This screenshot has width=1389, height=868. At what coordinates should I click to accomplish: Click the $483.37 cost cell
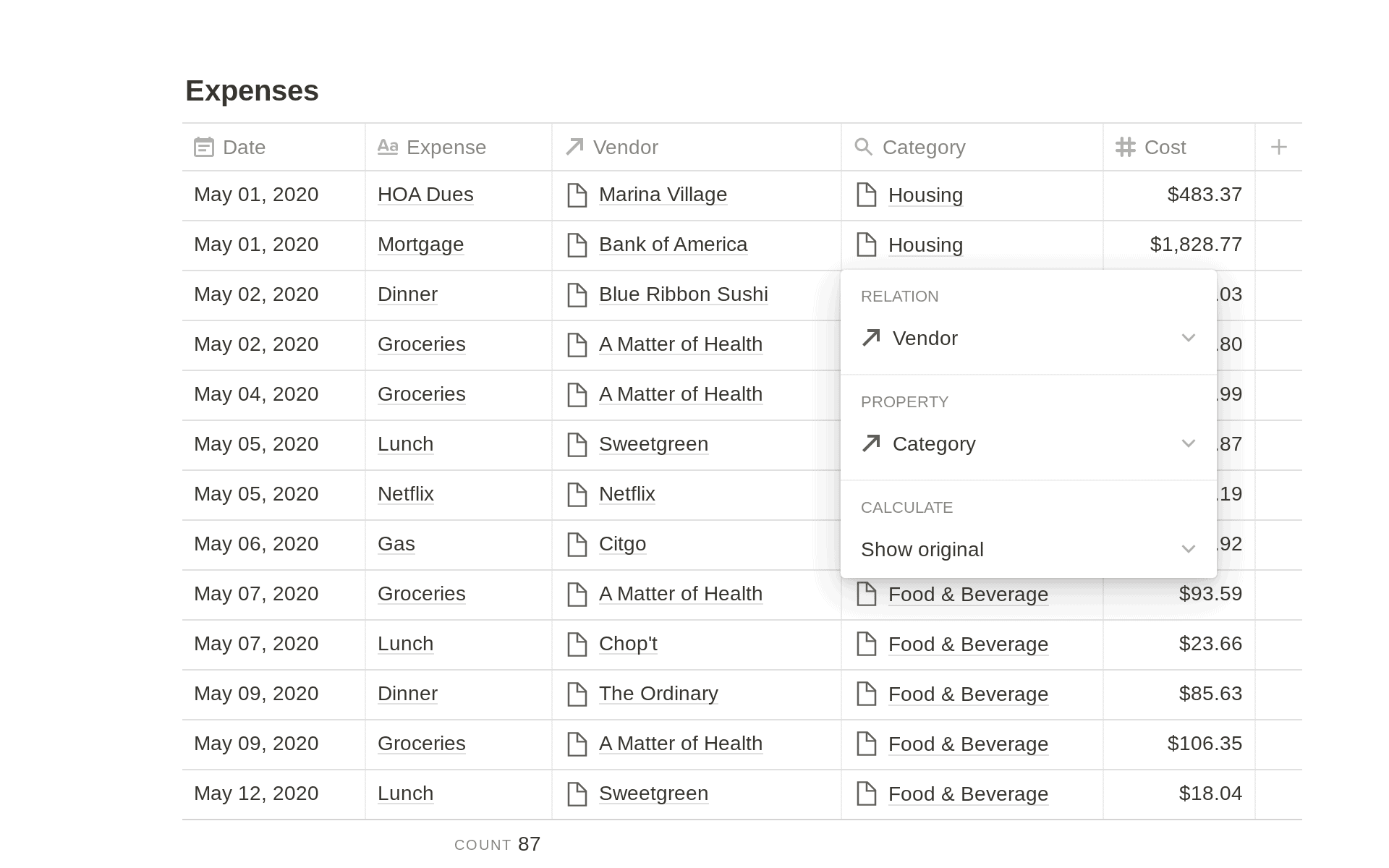(x=1204, y=195)
